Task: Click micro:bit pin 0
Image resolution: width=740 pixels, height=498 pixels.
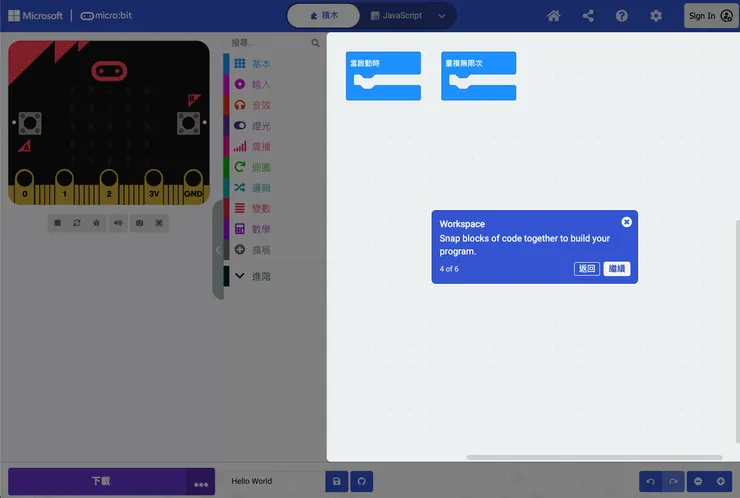Action: [x=25, y=186]
